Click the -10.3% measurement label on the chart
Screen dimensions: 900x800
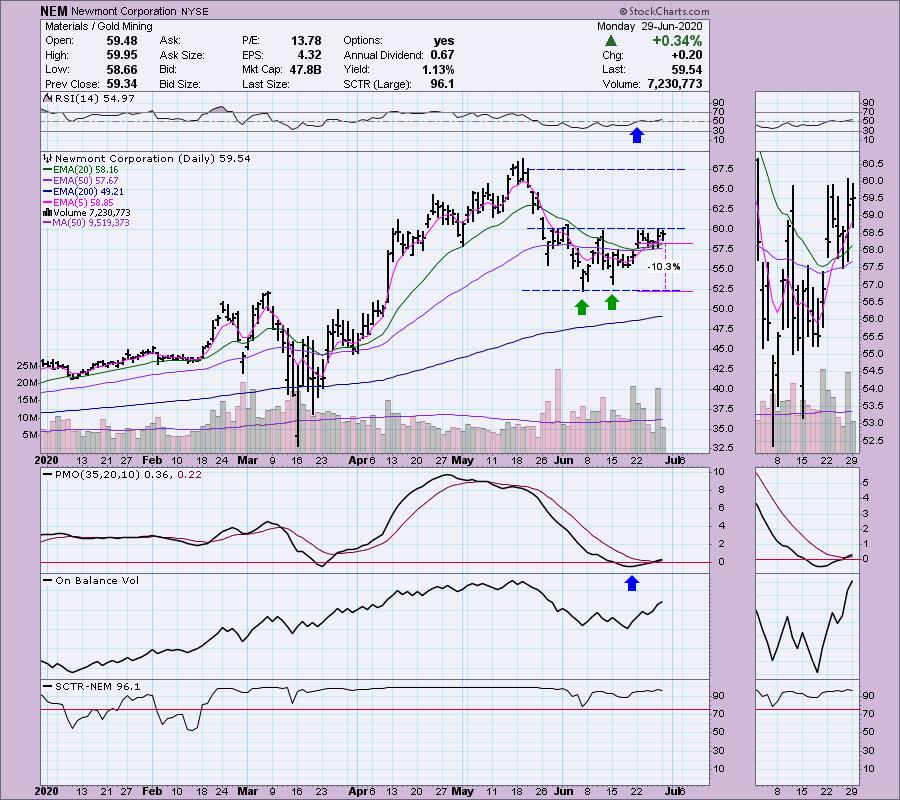[x=664, y=267]
